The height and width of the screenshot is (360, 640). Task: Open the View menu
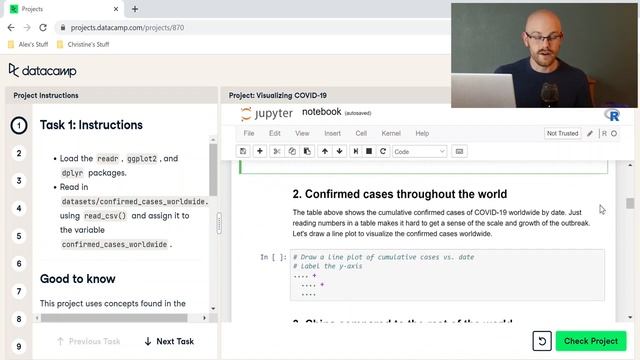point(302,133)
